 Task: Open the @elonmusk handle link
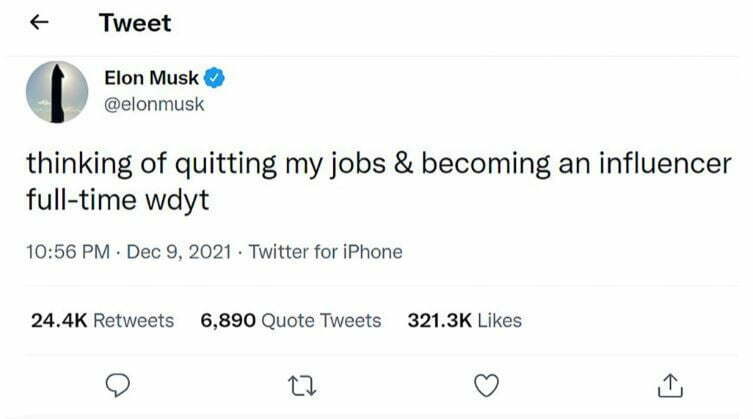click(x=153, y=103)
